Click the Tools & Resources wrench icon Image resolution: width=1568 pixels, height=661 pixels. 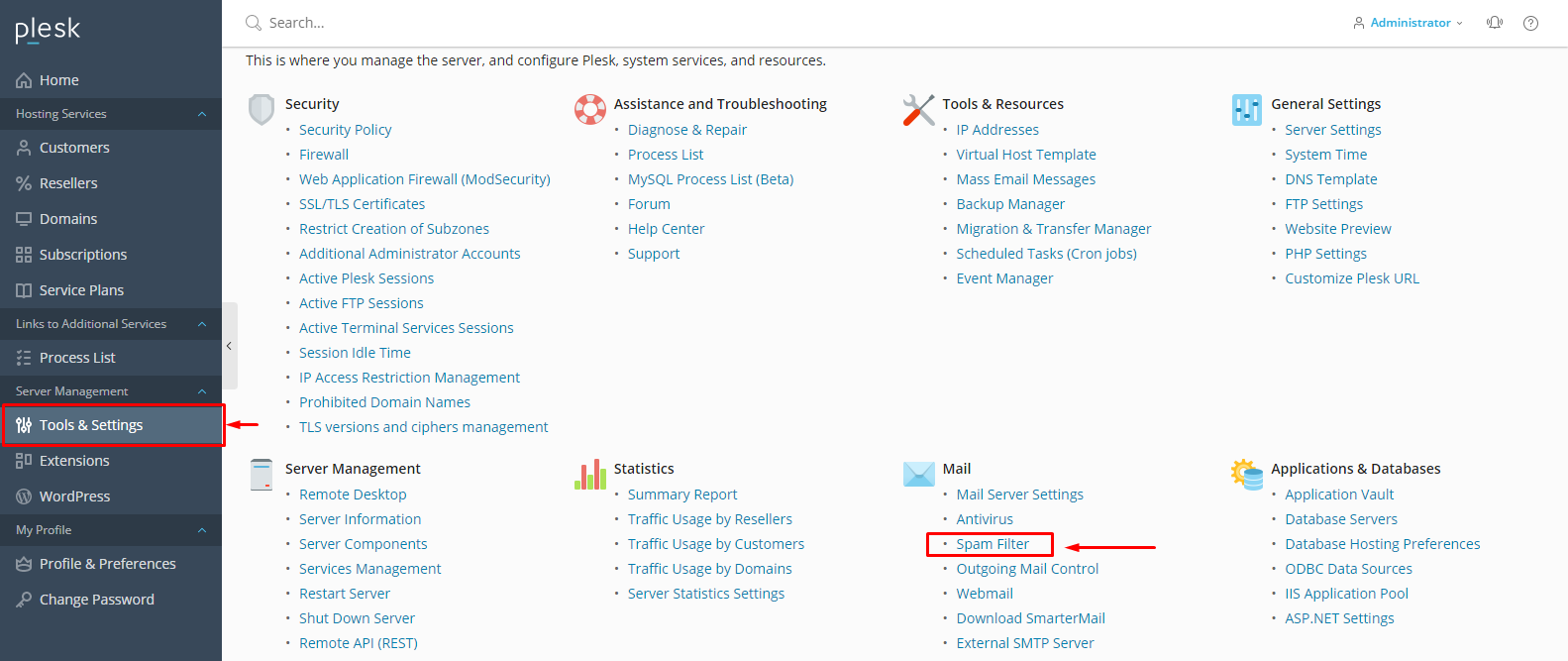(x=919, y=109)
